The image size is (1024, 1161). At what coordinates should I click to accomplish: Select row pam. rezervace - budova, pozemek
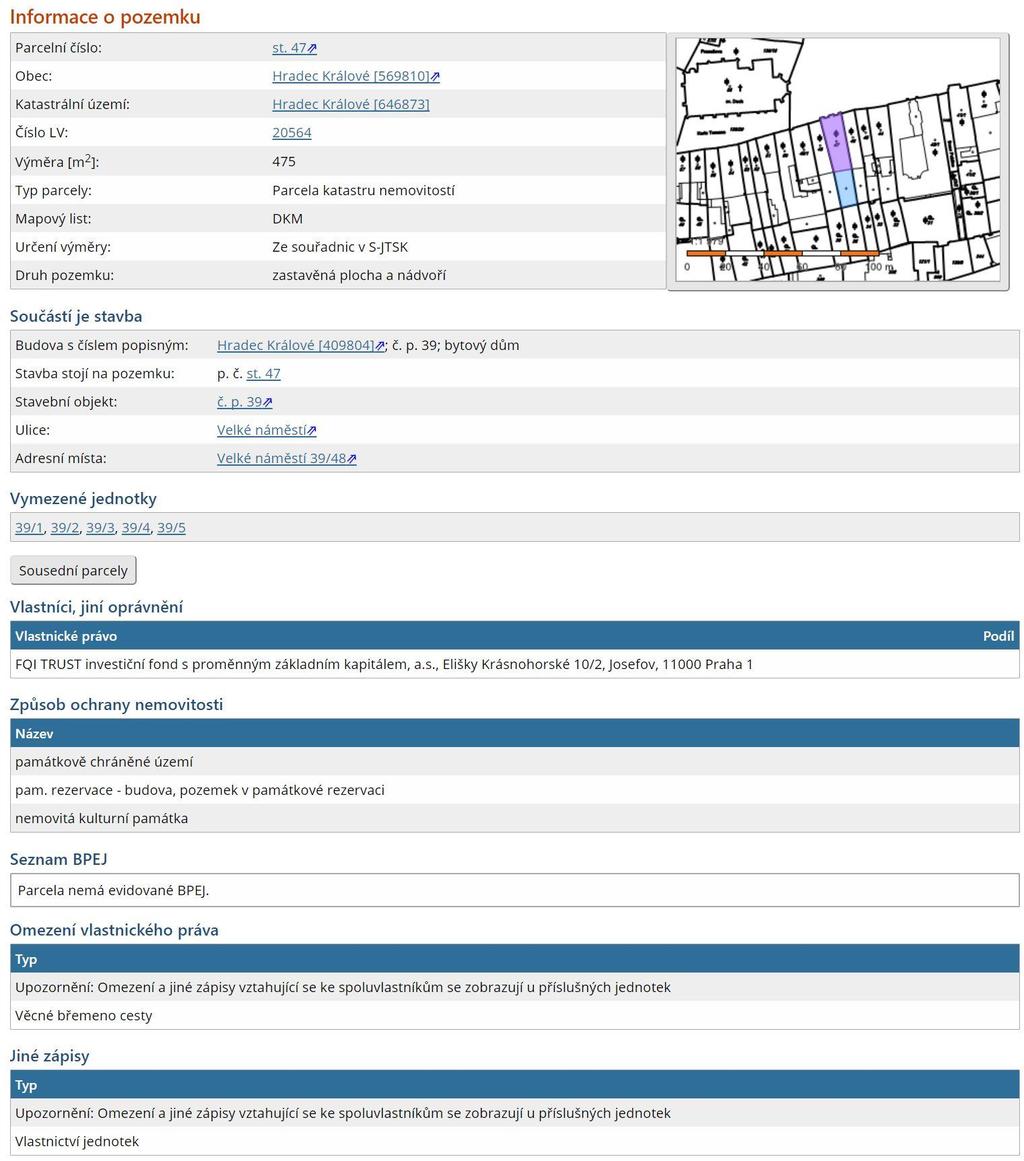pyautogui.click(x=515, y=790)
